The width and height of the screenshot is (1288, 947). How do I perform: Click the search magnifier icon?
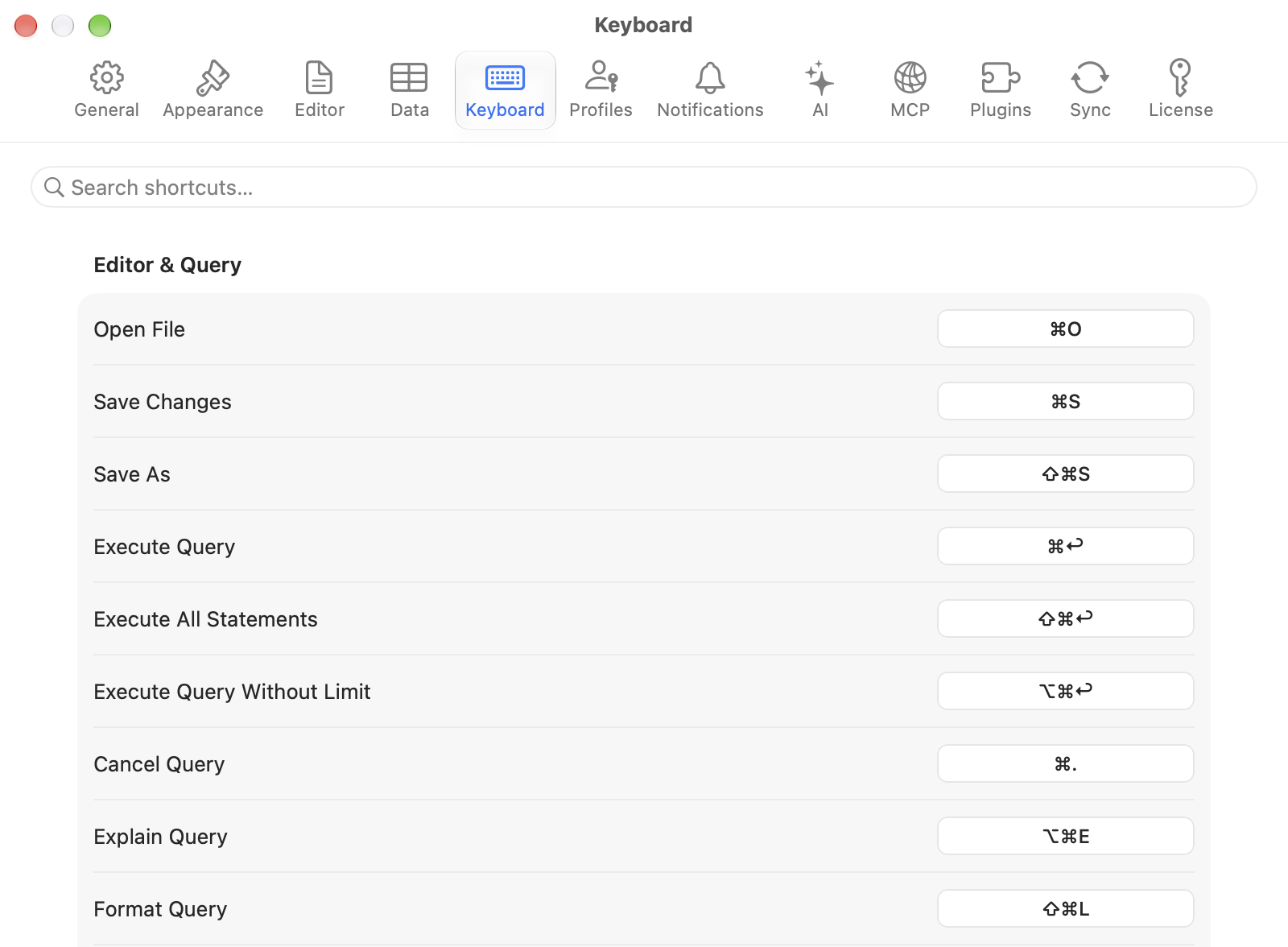tap(54, 188)
